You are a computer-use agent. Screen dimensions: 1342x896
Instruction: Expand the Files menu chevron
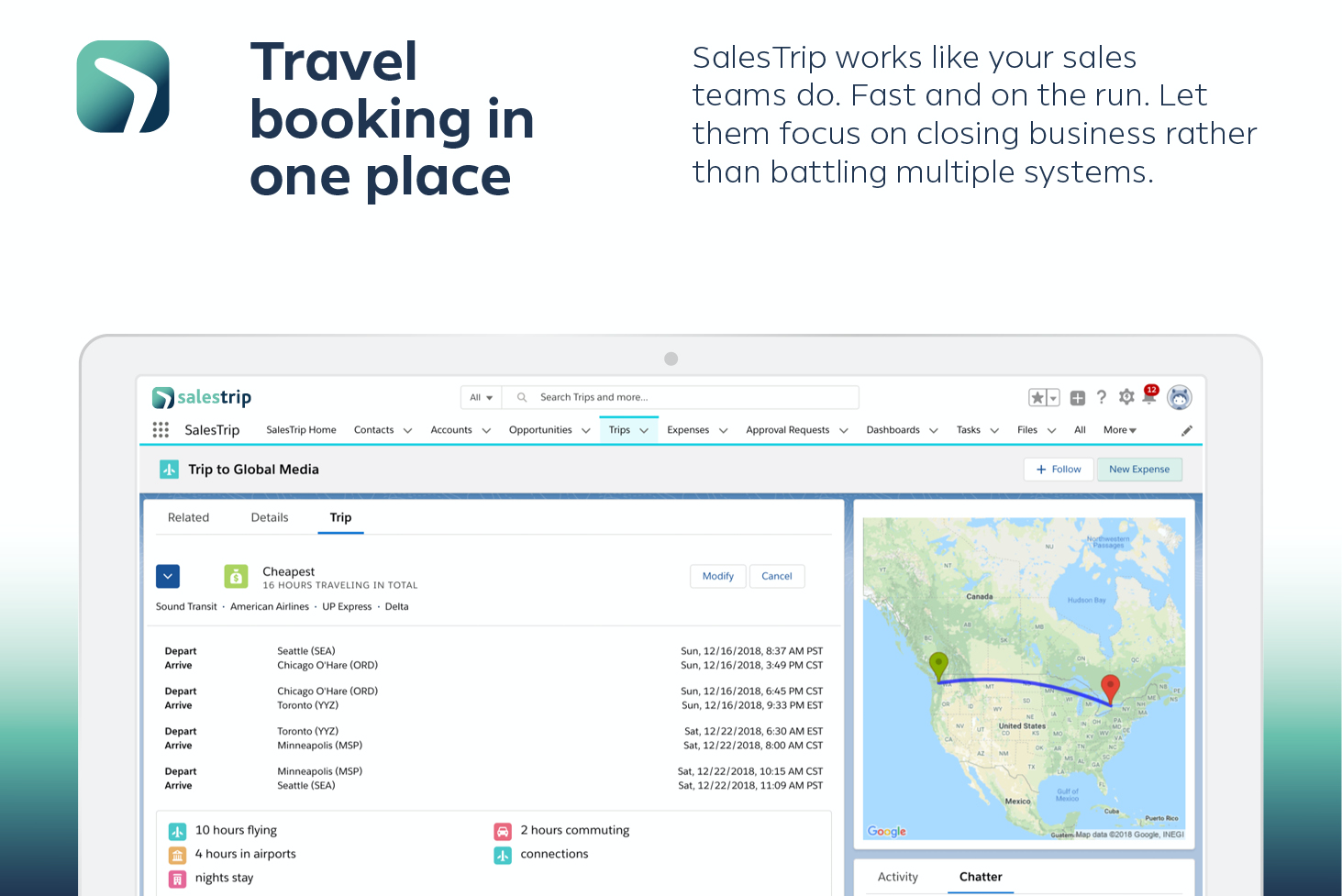pos(1052,430)
